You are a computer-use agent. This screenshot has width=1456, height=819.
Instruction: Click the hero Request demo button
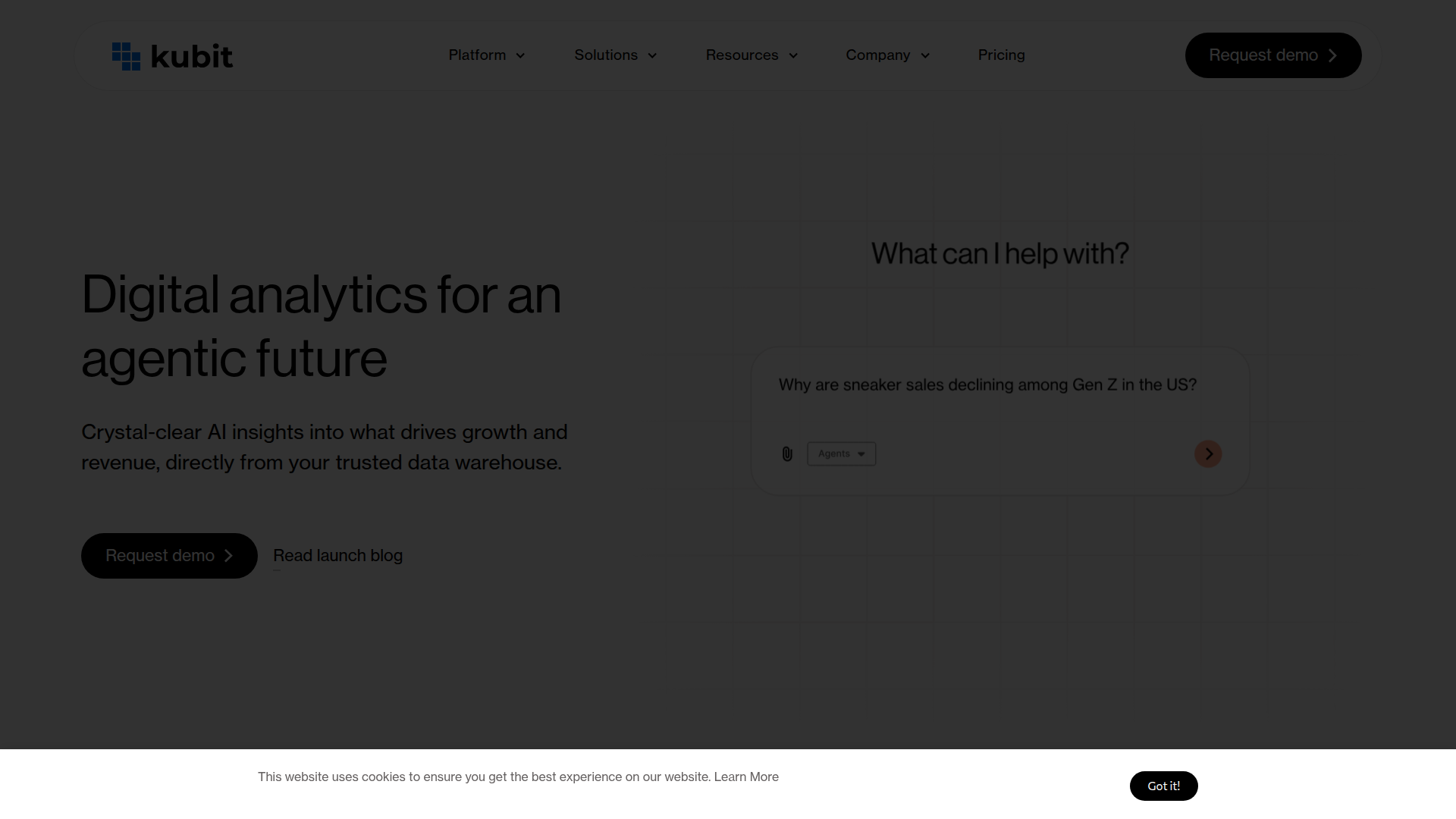click(x=159, y=556)
